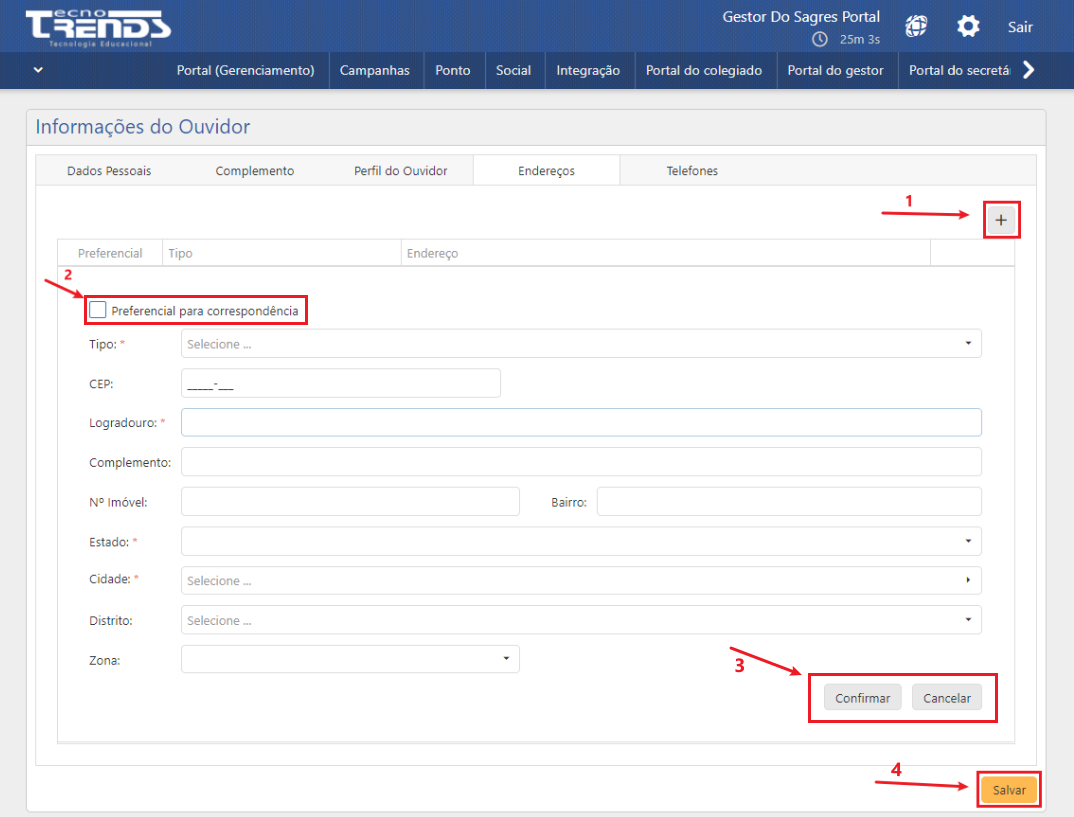
Task: Open the Cidade selector
Action: [581, 581]
